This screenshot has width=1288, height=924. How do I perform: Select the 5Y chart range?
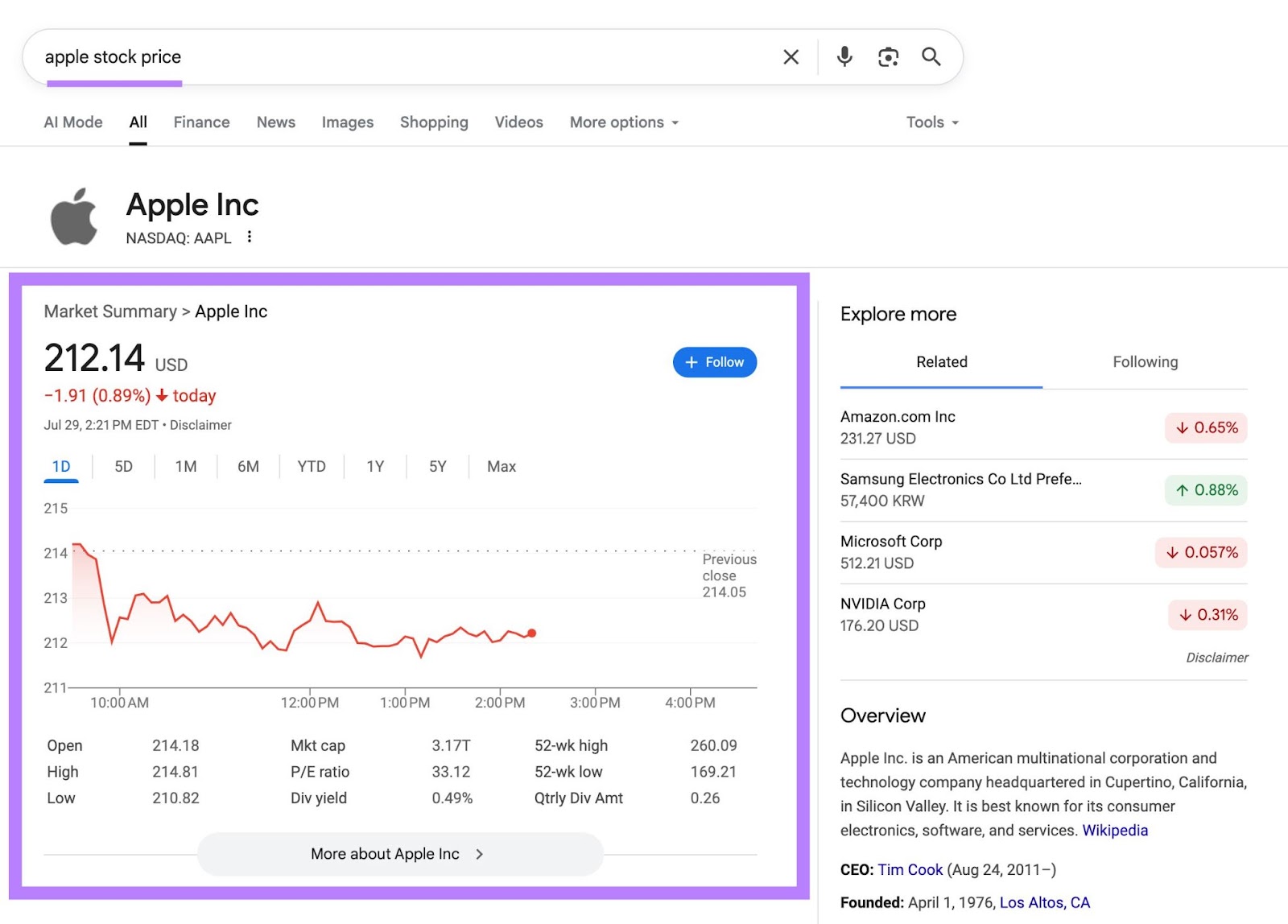tap(438, 467)
